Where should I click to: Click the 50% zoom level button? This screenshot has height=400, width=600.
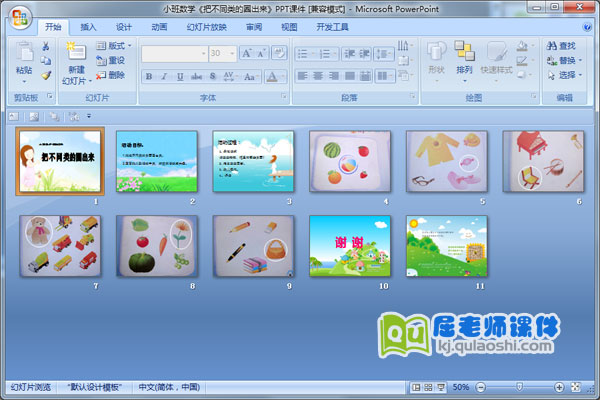tap(461, 387)
